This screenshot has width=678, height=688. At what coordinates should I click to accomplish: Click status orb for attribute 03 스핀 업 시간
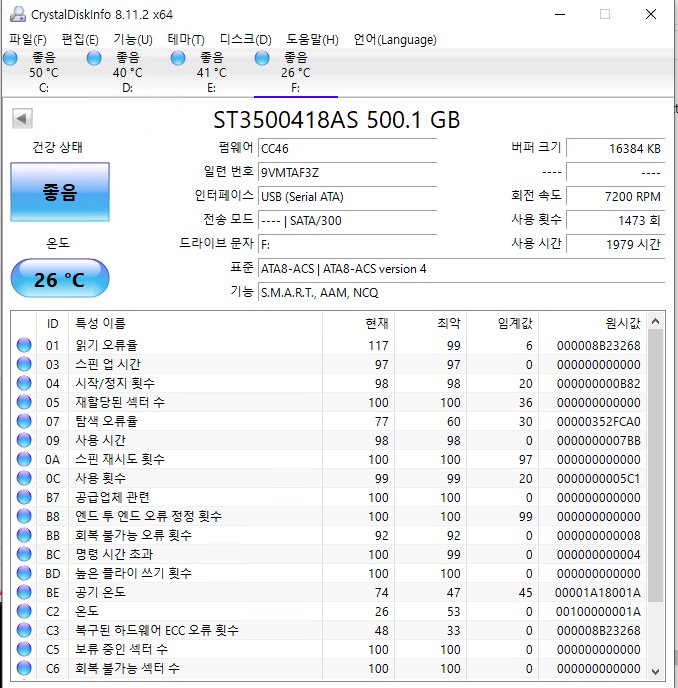pyautogui.click(x=24, y=364)
